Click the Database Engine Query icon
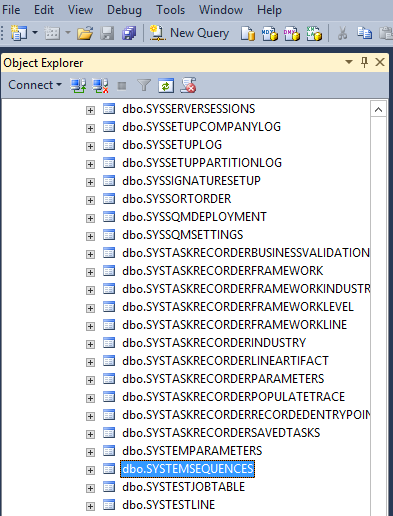 248,33
